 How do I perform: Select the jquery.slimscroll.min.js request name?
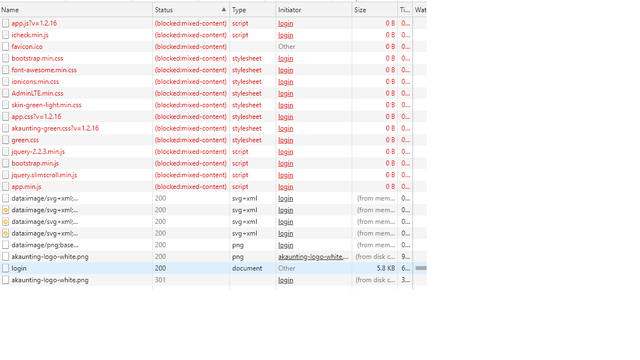click(x=44, y=175)
